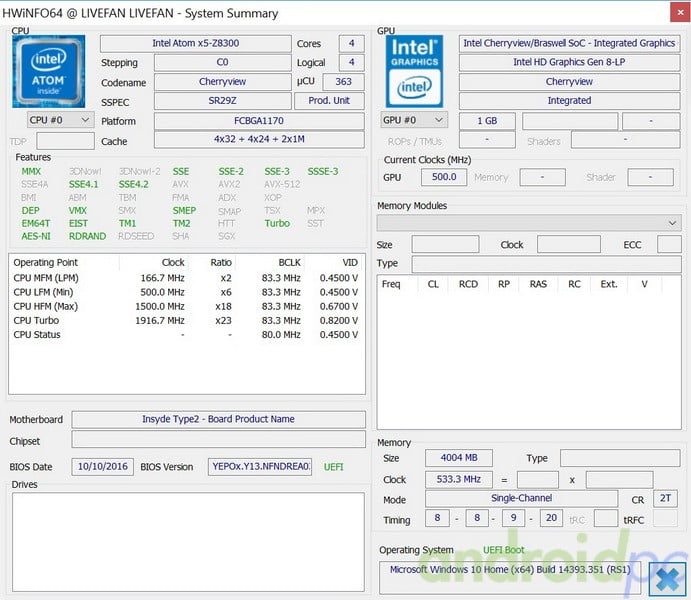Click the SSSE-3 feature label
The image size is (691, 600).
pyautogui.click(x=323, y=171)
